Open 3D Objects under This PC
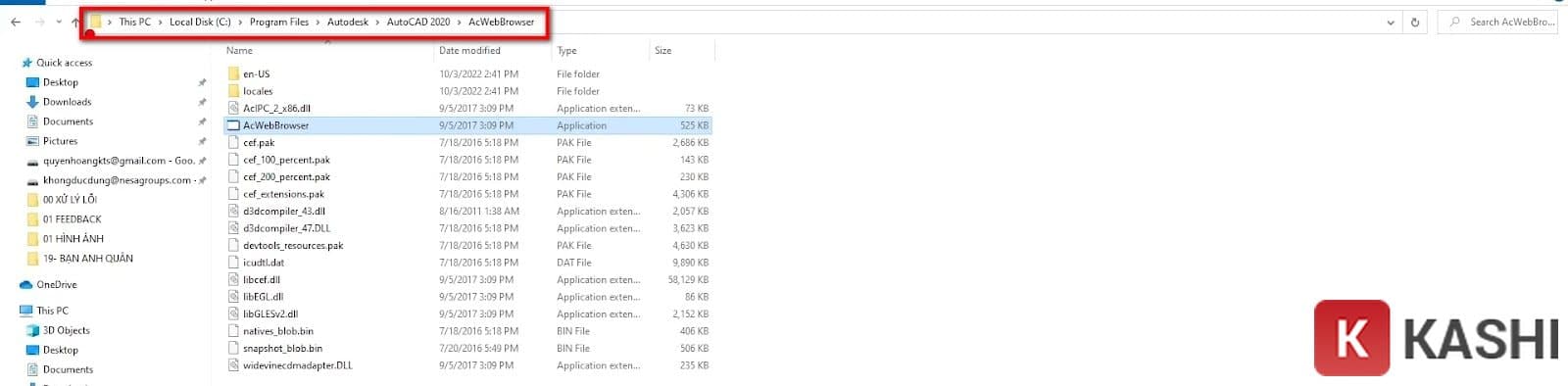The width and height of the screenshot is (1568, 386). pos(66,330)
